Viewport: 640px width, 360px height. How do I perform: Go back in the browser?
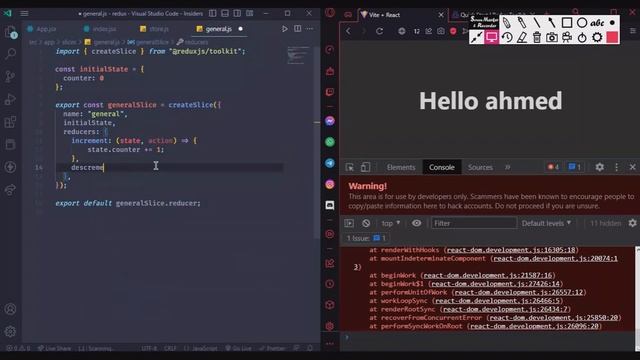[x=348, y=31]
